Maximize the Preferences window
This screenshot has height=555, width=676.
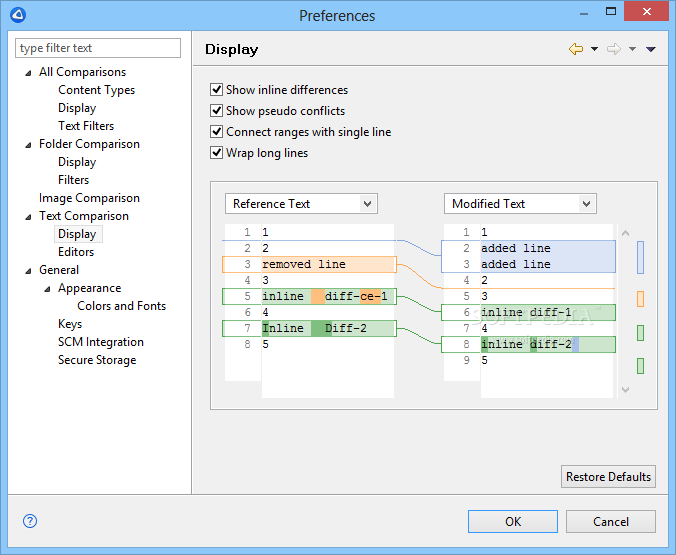(x=611, y=12)
